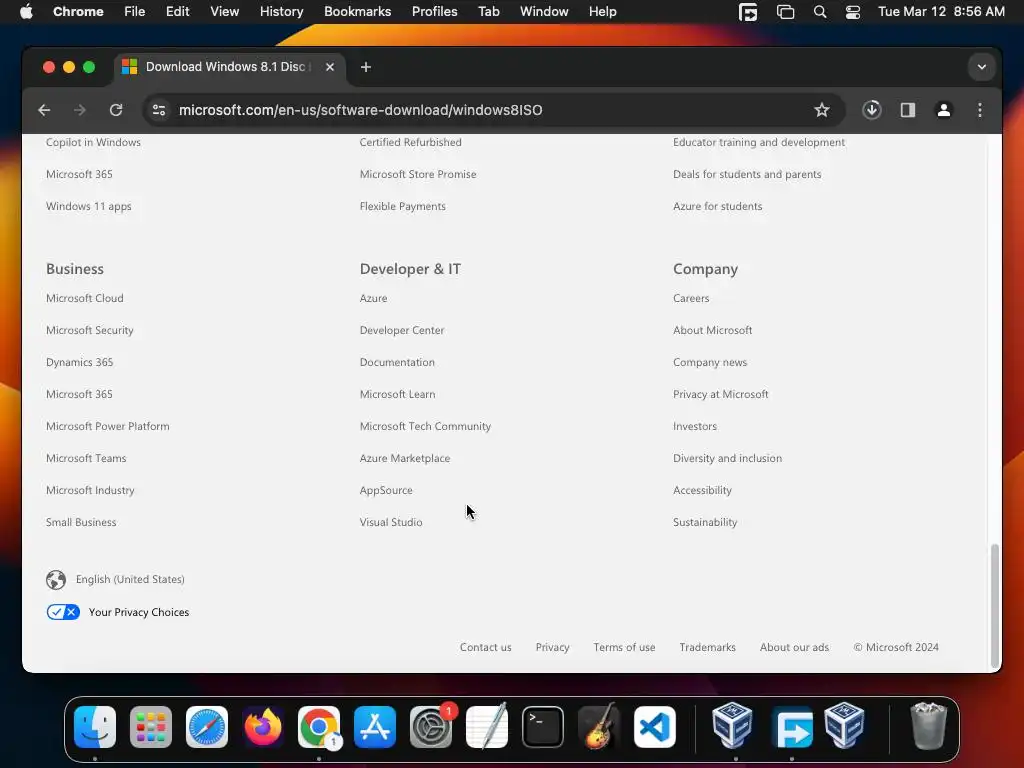This screenshot has height=768, width=1024.
Task: Open Chrome three-dot menu
Action: pyautogui.click(x=980, y=110)
